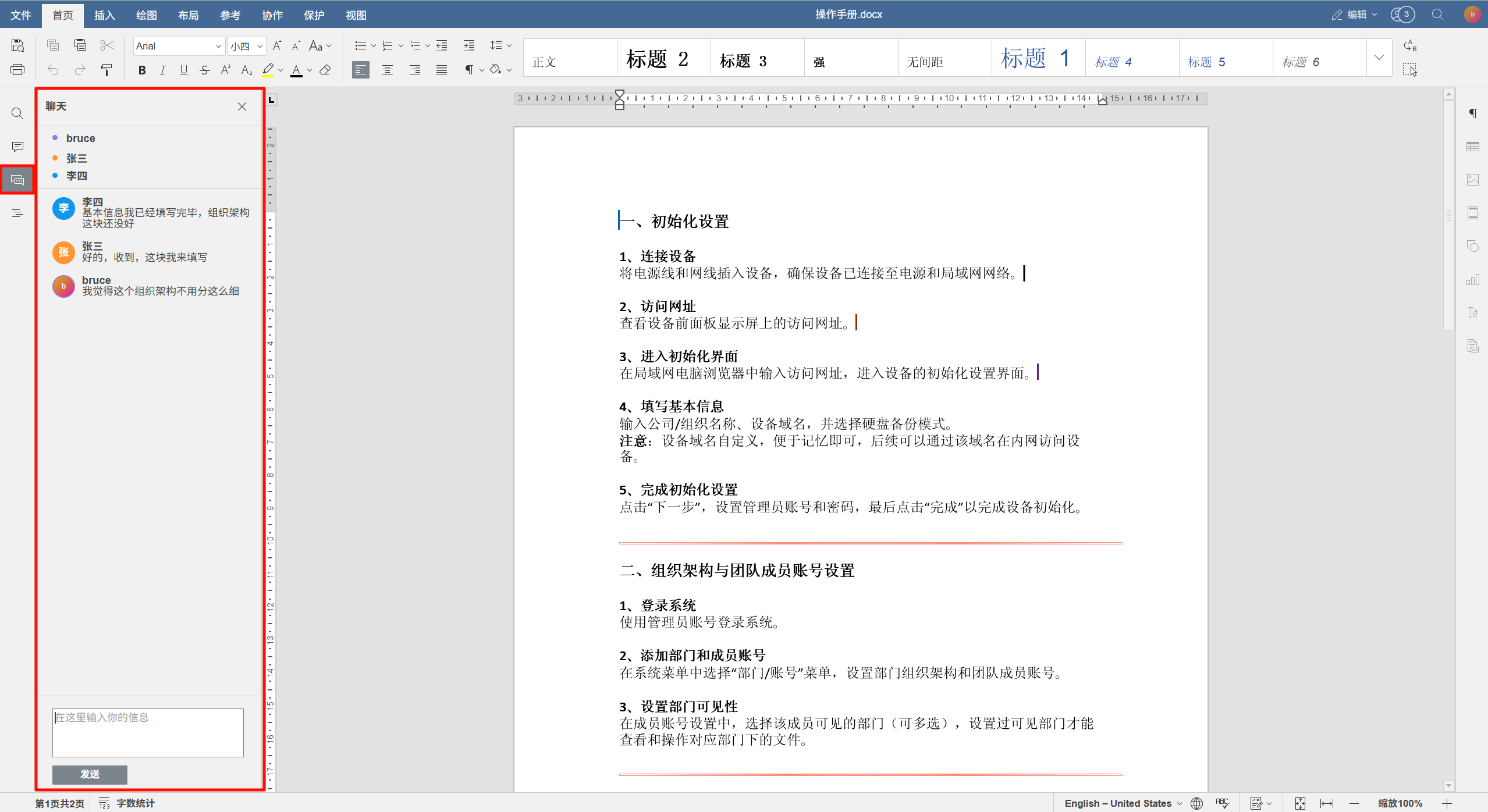Toggle bold formatting

tap(141, 70)
